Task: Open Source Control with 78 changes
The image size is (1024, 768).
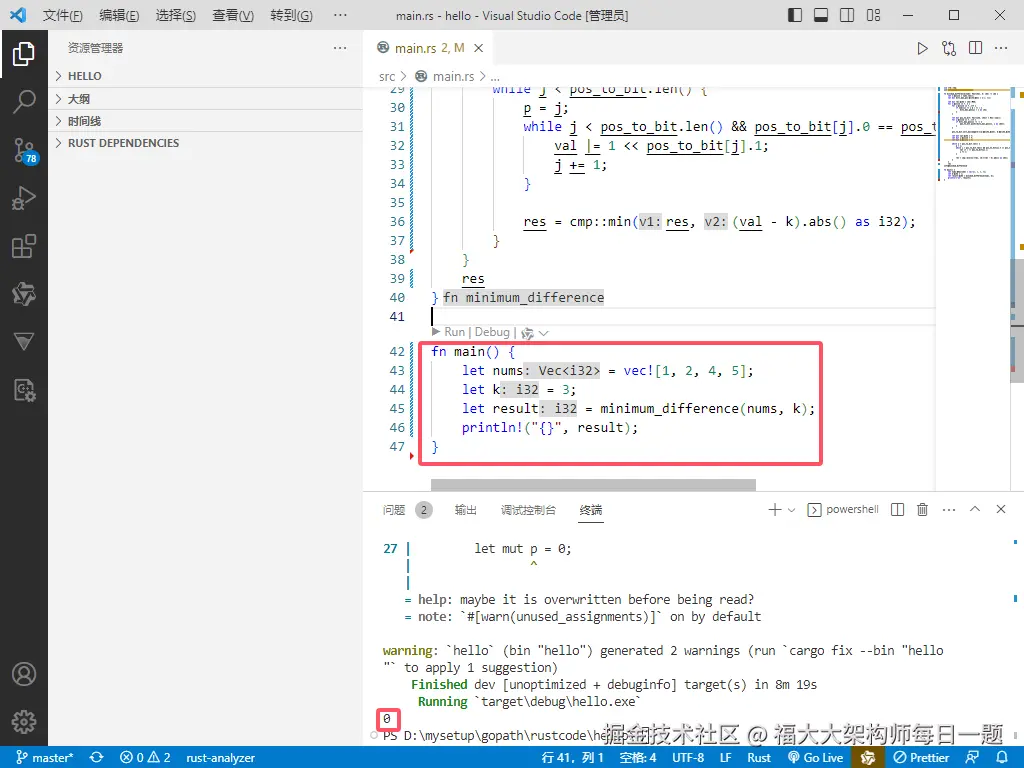Action: pyautogui.click(x=25, y=150)
